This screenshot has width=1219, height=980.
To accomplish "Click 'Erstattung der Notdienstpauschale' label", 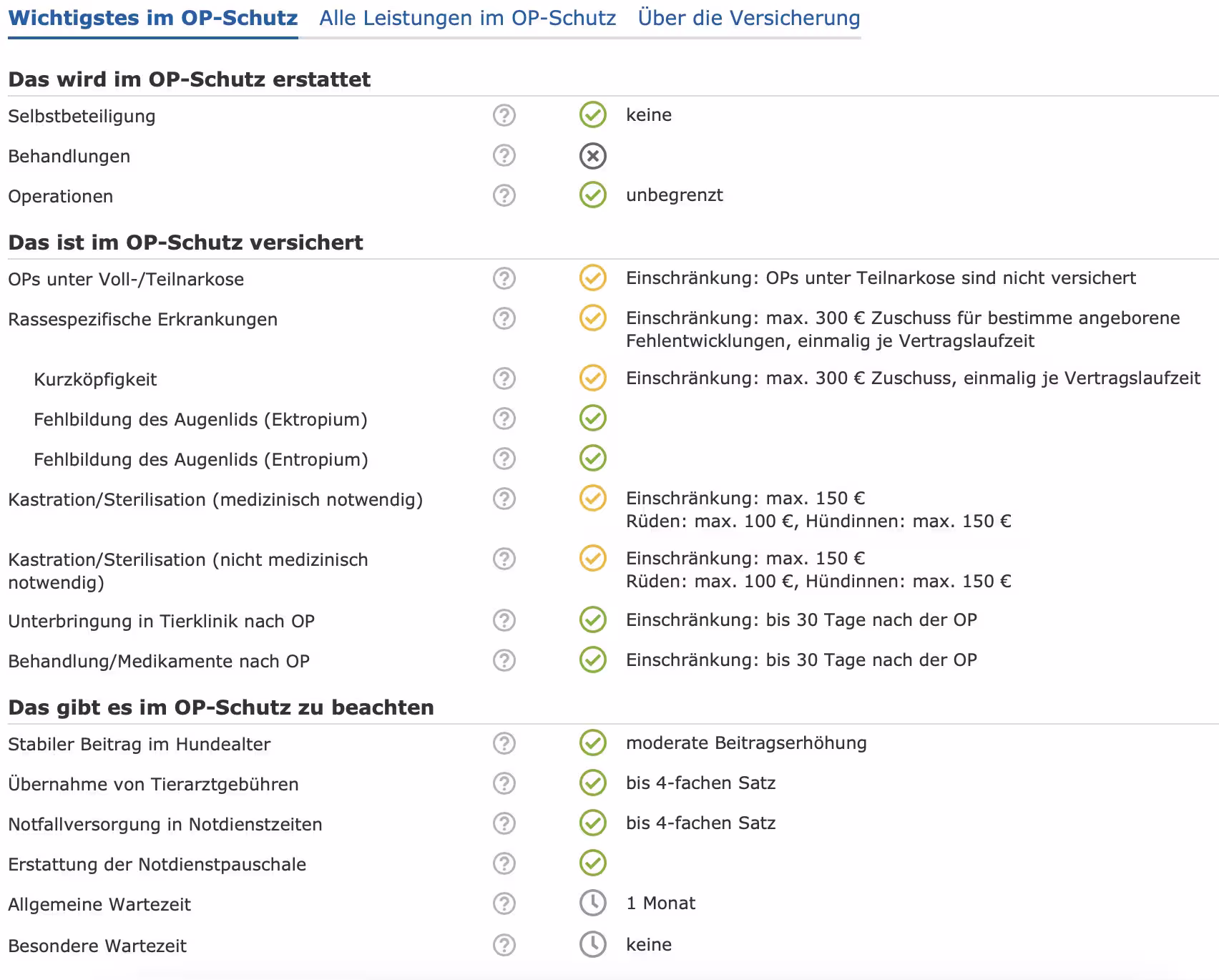I will (x=157, y=865).
